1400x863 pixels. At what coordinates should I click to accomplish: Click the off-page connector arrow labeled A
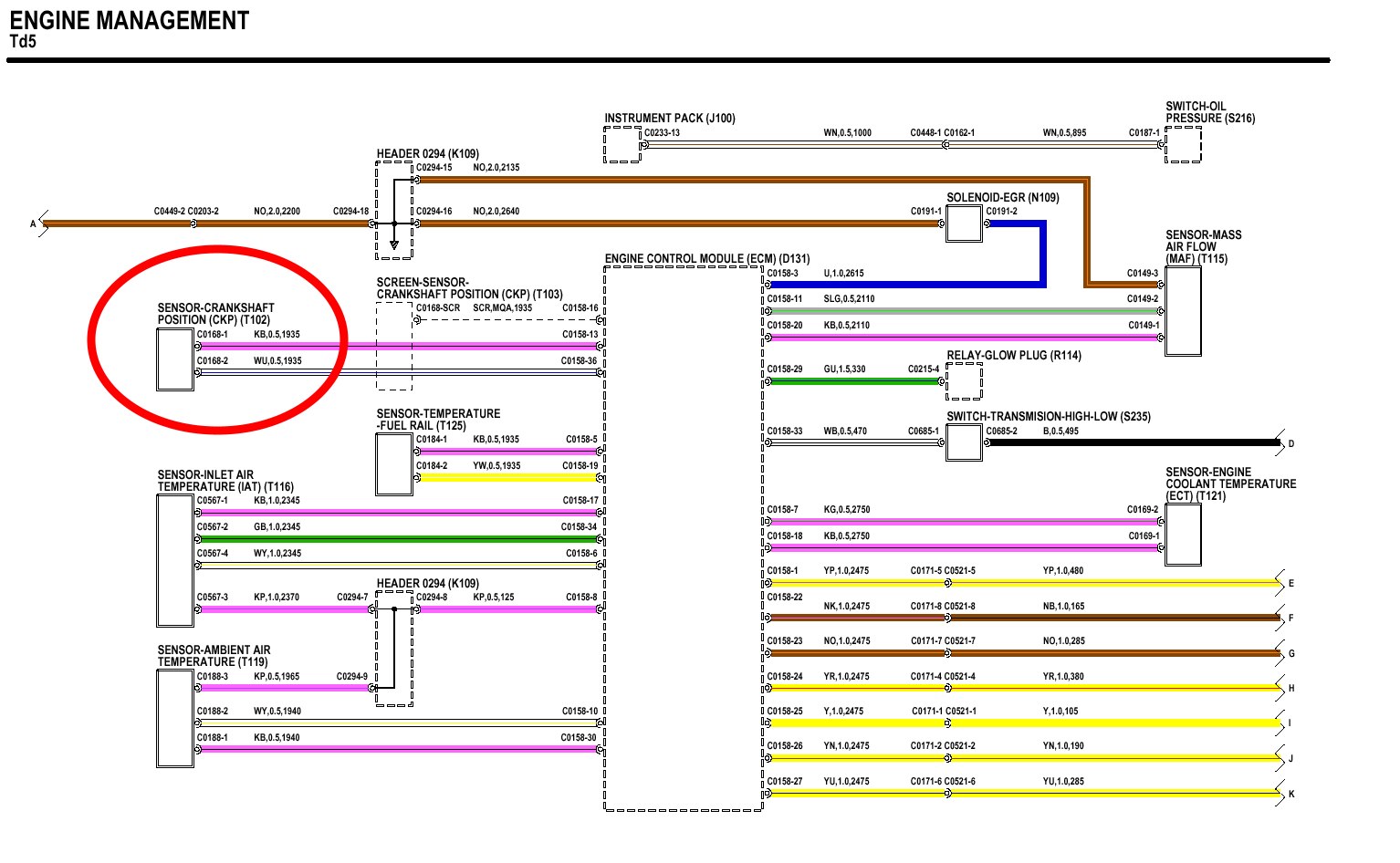(x=38, y=224)
